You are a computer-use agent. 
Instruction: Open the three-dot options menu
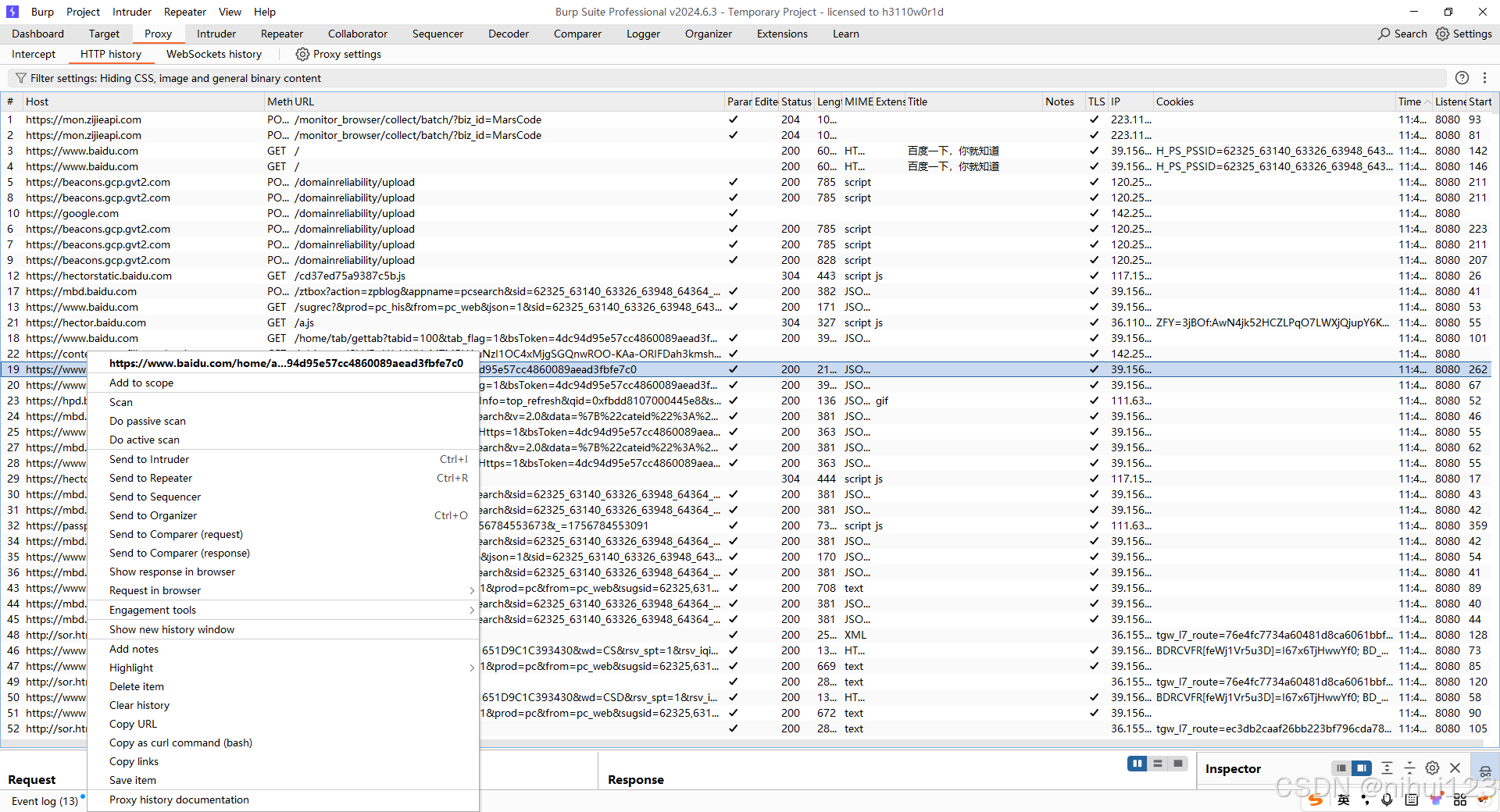coord(1484,77)
